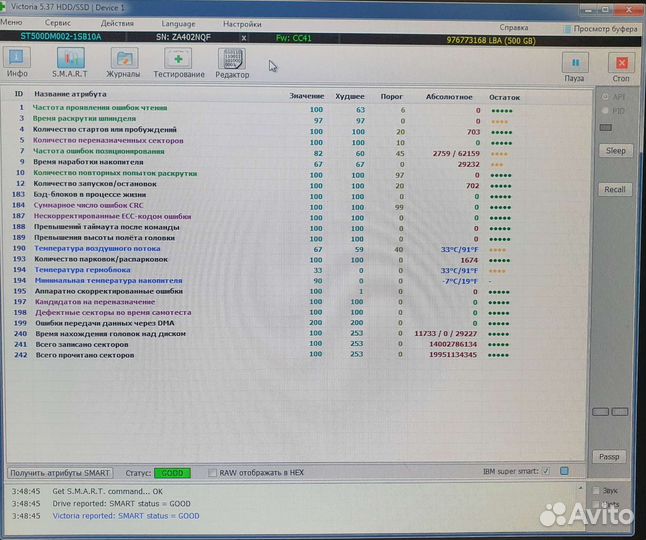Viewport: 646px width, 540px height.
Task: Select the API radio button
Action: click(x=604, y=97)
